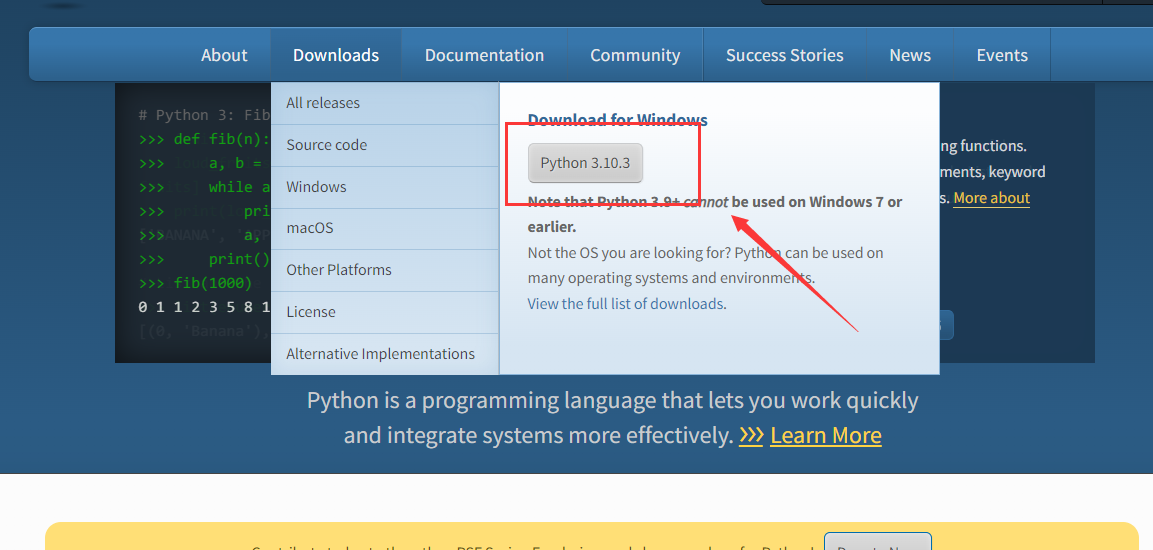Click the yellow Learn More link
The height and width of the screenshot is (550, 1153).
pyautogui.click(x=825, y=436)
